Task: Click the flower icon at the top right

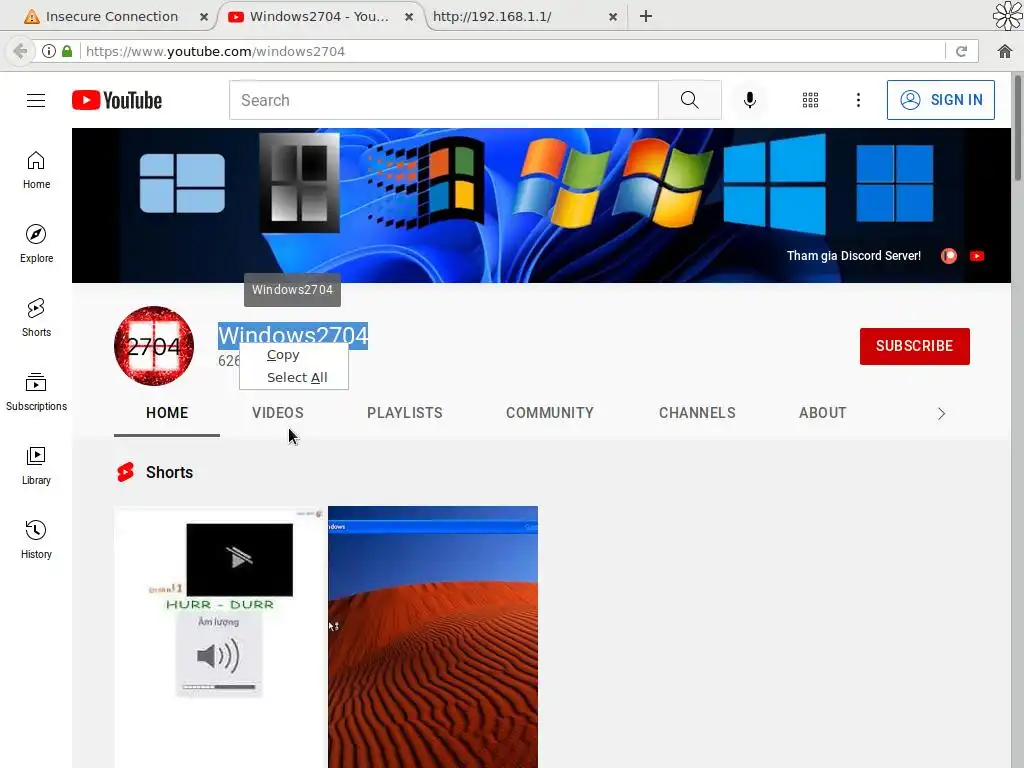Action: pos(1007,16)
